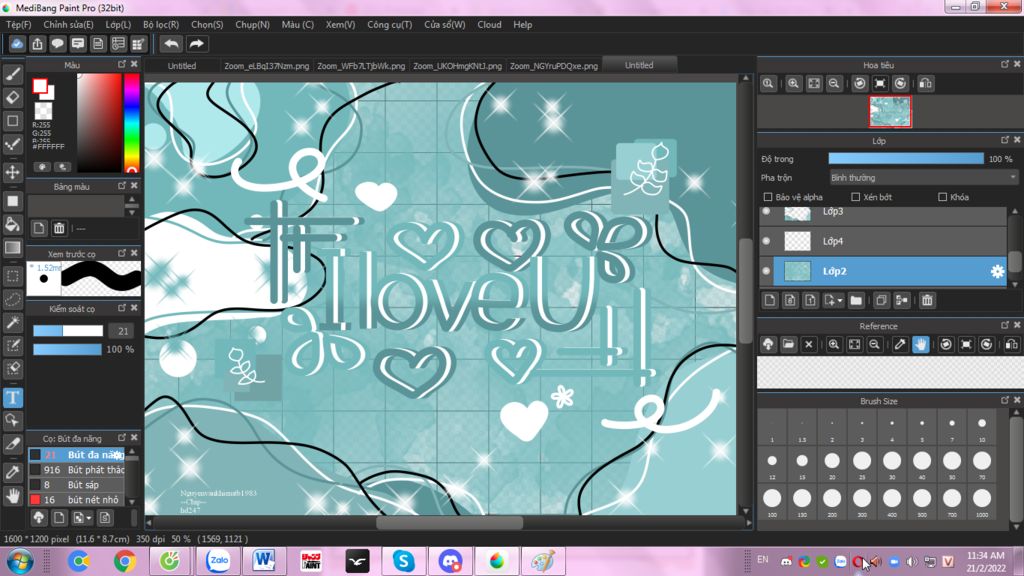The width and height of the screenshot is (1024, 576).
Task: Flip the view in Hoa tiêu navigator
Action: pyautogui.click(x=925, y=84)
